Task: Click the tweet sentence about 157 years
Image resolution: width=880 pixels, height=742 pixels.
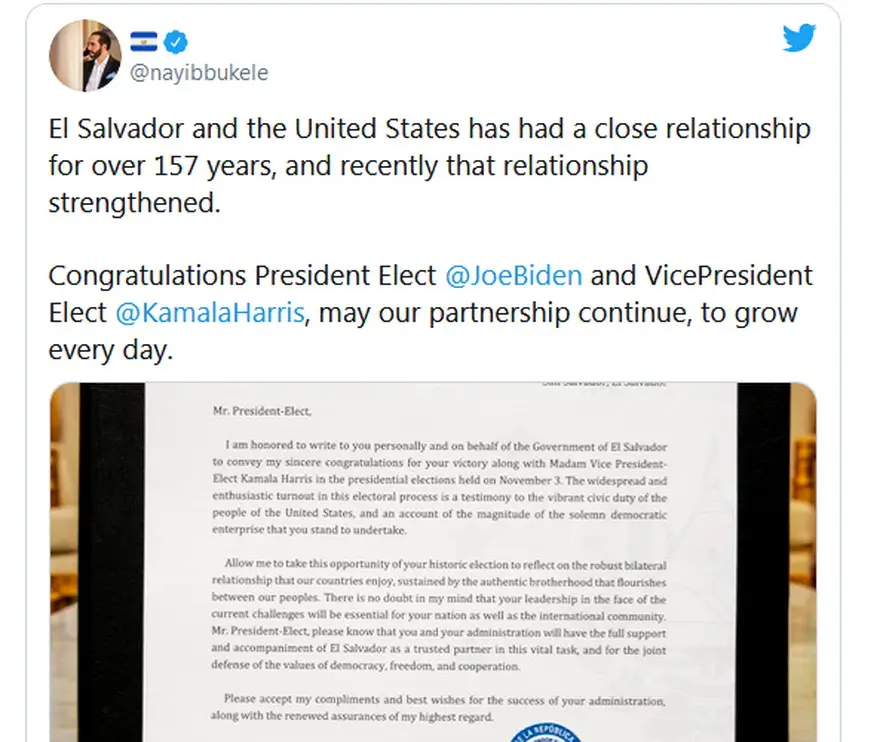Action: click(x=429, y=166)
